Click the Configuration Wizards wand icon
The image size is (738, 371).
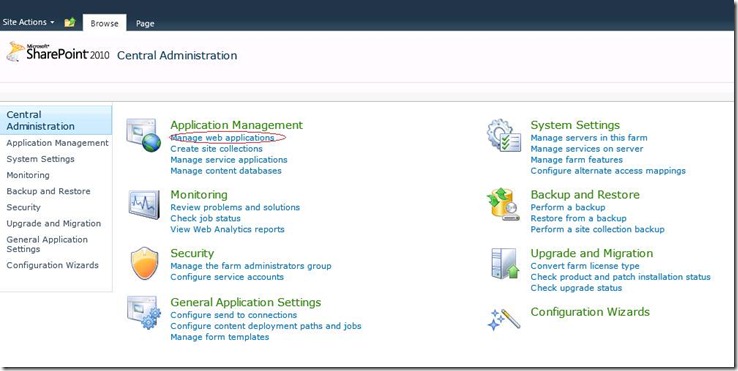504,319
